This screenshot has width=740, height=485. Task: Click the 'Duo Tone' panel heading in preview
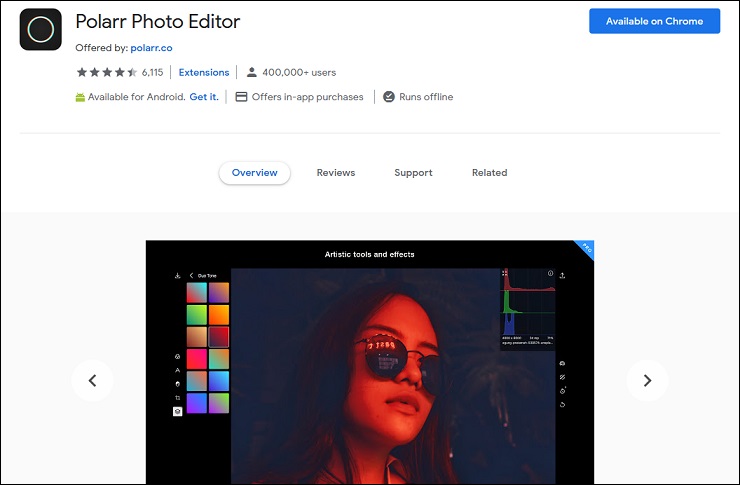pyautogui.click(x=207, y=276)
